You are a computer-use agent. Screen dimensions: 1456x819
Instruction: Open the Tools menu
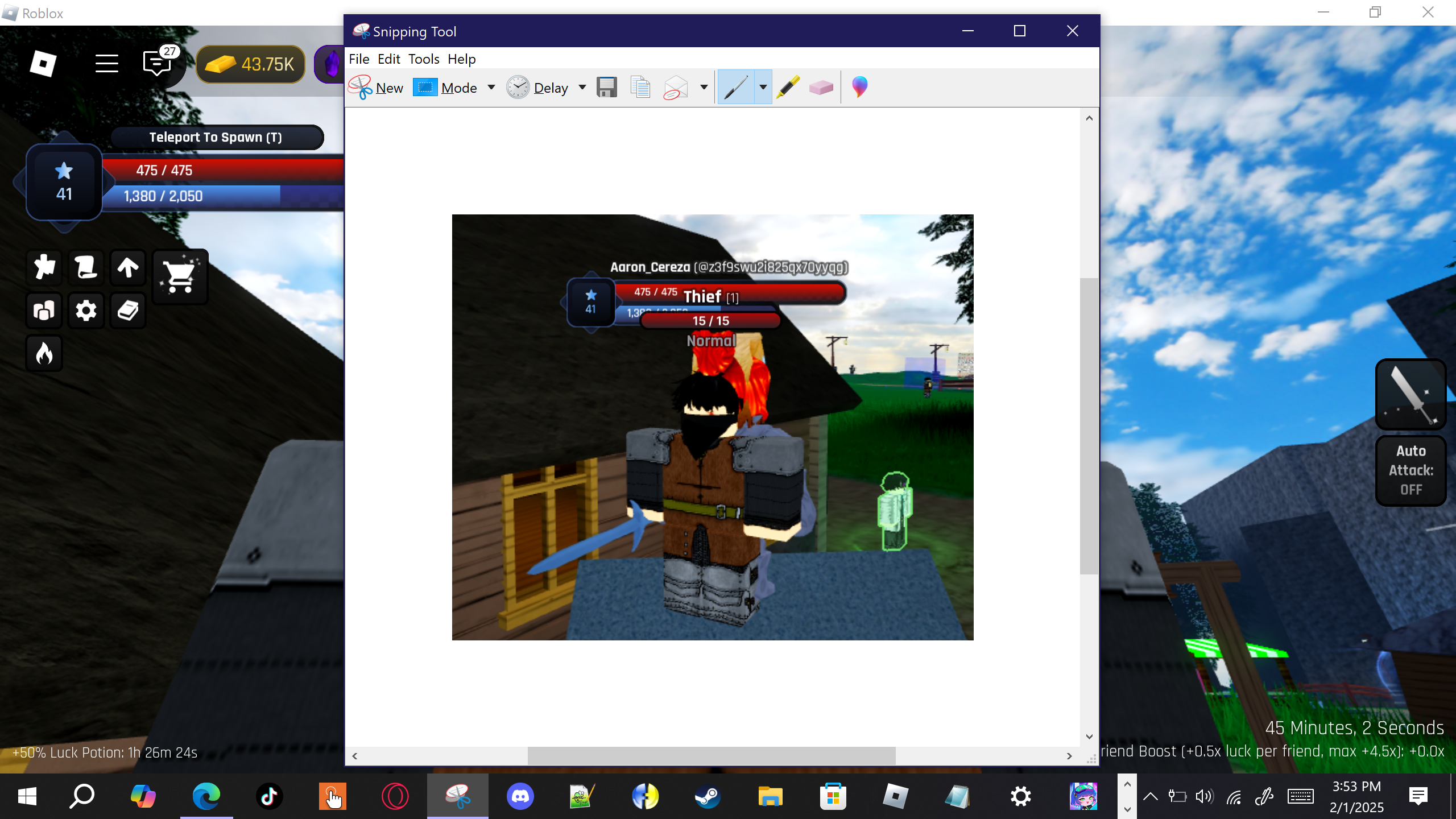pos(424,59)
